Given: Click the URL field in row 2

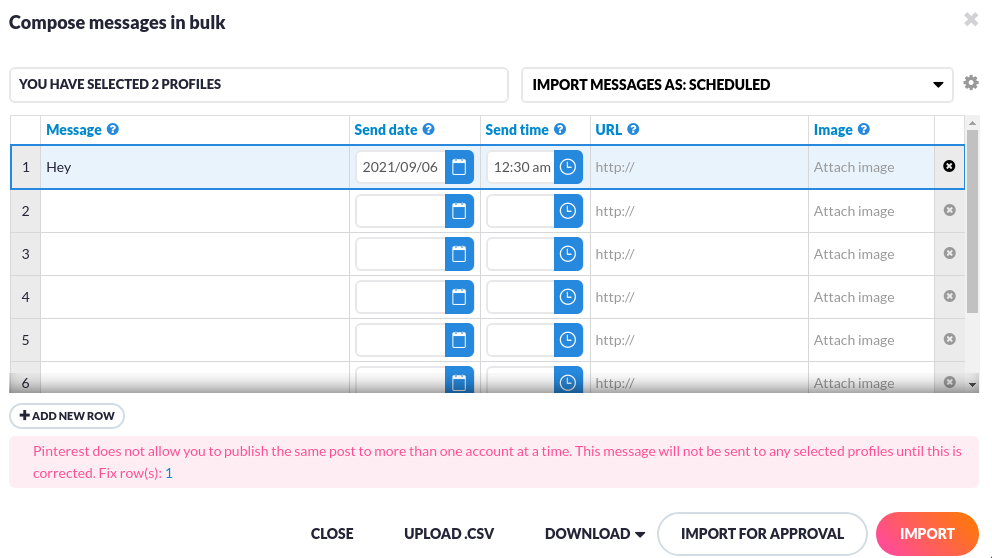Looking at the screenshot, I should (699, 211).
